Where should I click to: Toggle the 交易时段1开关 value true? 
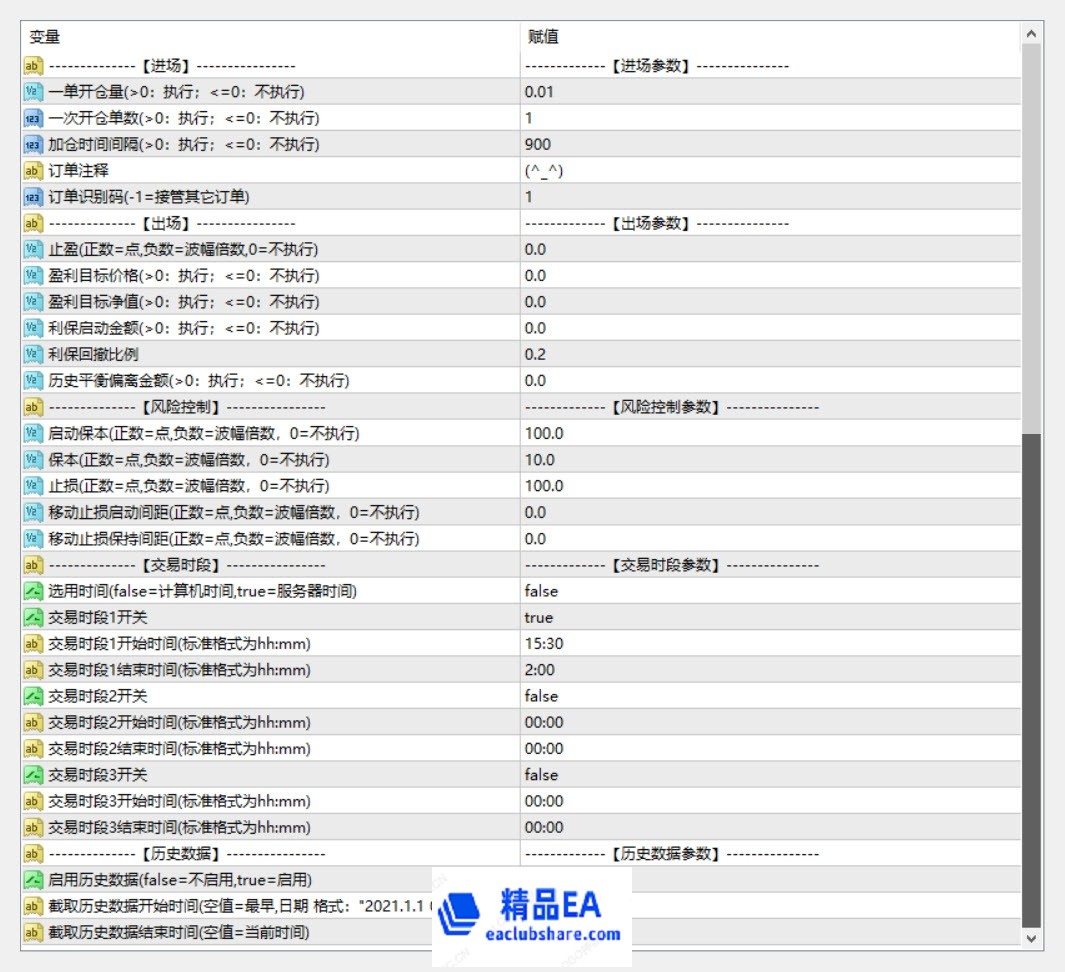(538, 617)
